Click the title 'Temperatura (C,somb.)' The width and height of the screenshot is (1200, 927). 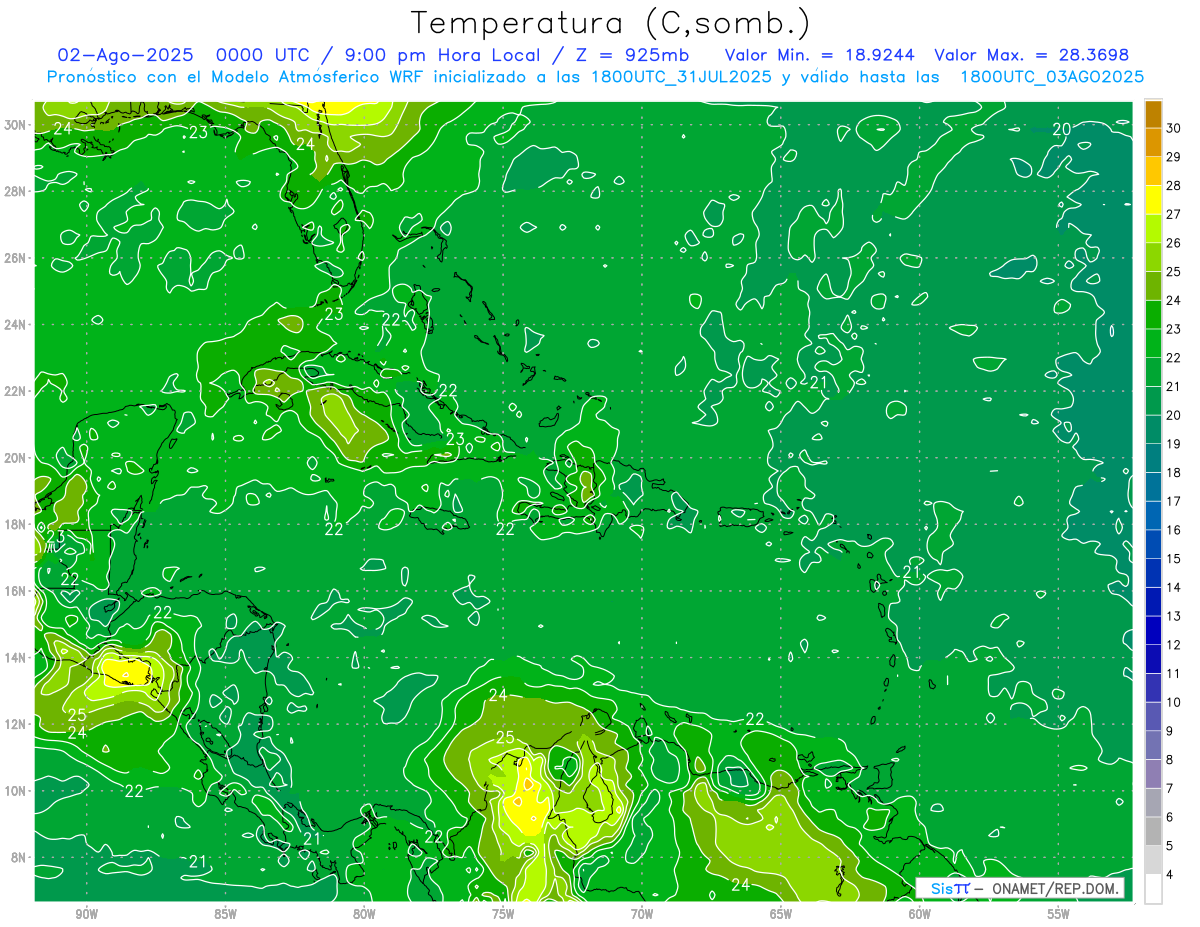611,22
